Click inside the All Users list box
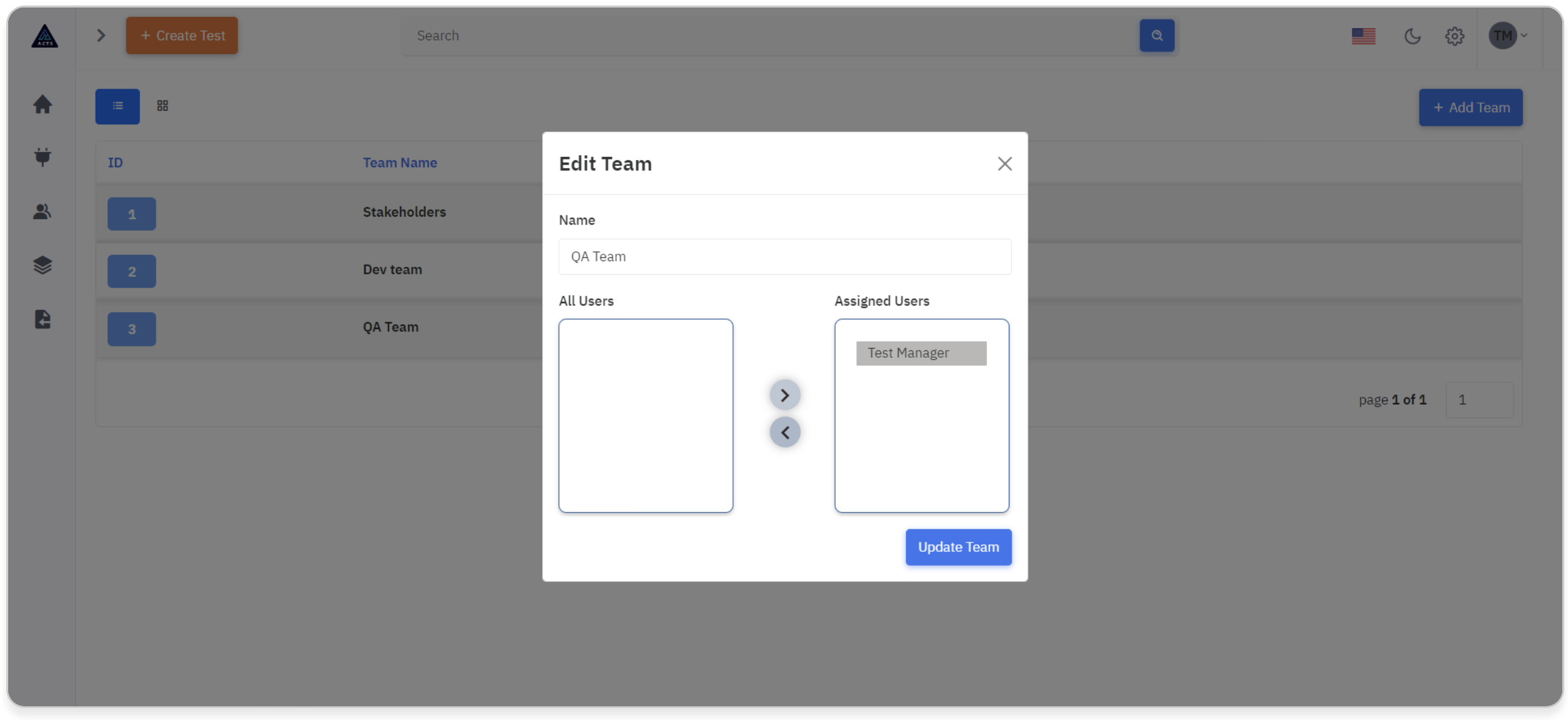The height and width of the screenshot is (722, 1568). (646, 416)
